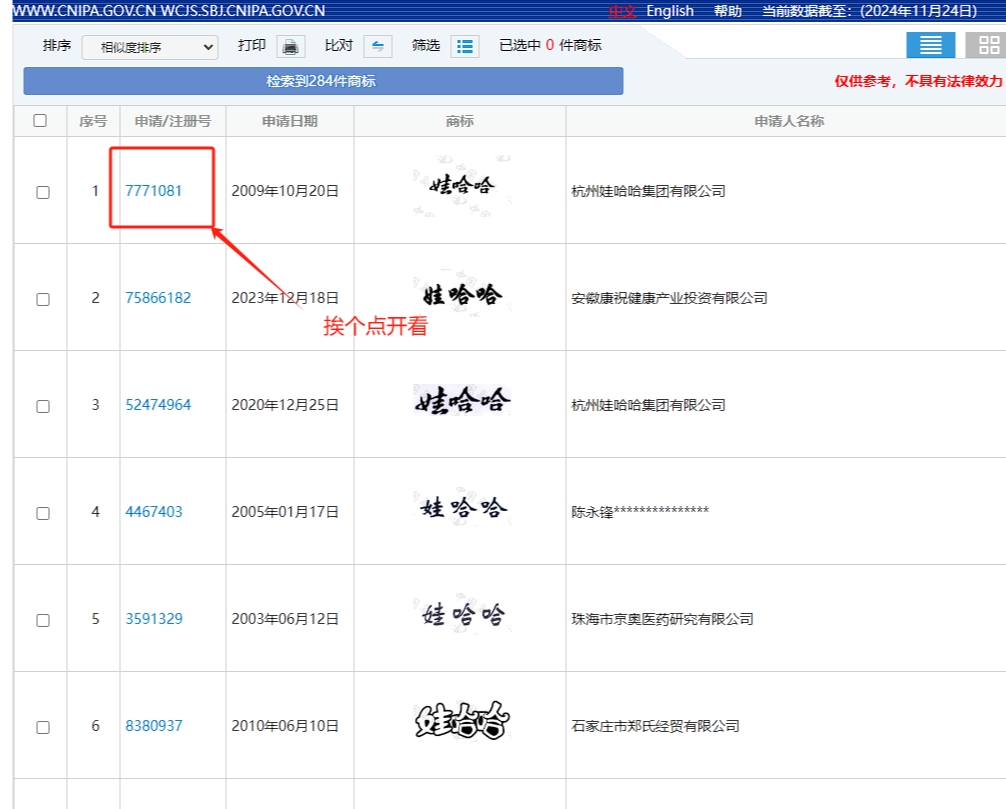The image size is (1006, 809).
Task: Click the date 2020年12月25日
Action: (285, 405)
